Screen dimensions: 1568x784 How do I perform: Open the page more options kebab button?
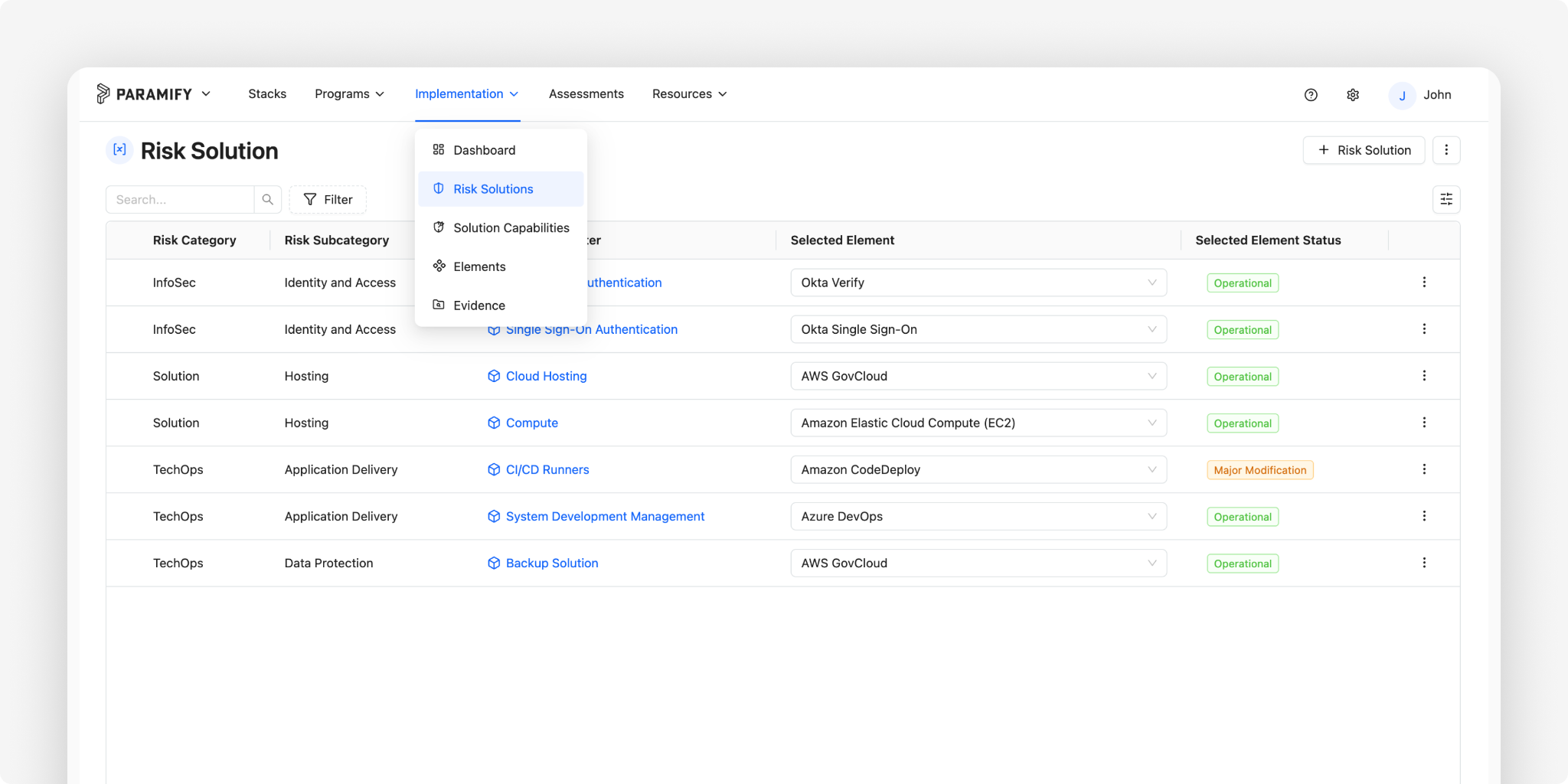coord(1446,150)
